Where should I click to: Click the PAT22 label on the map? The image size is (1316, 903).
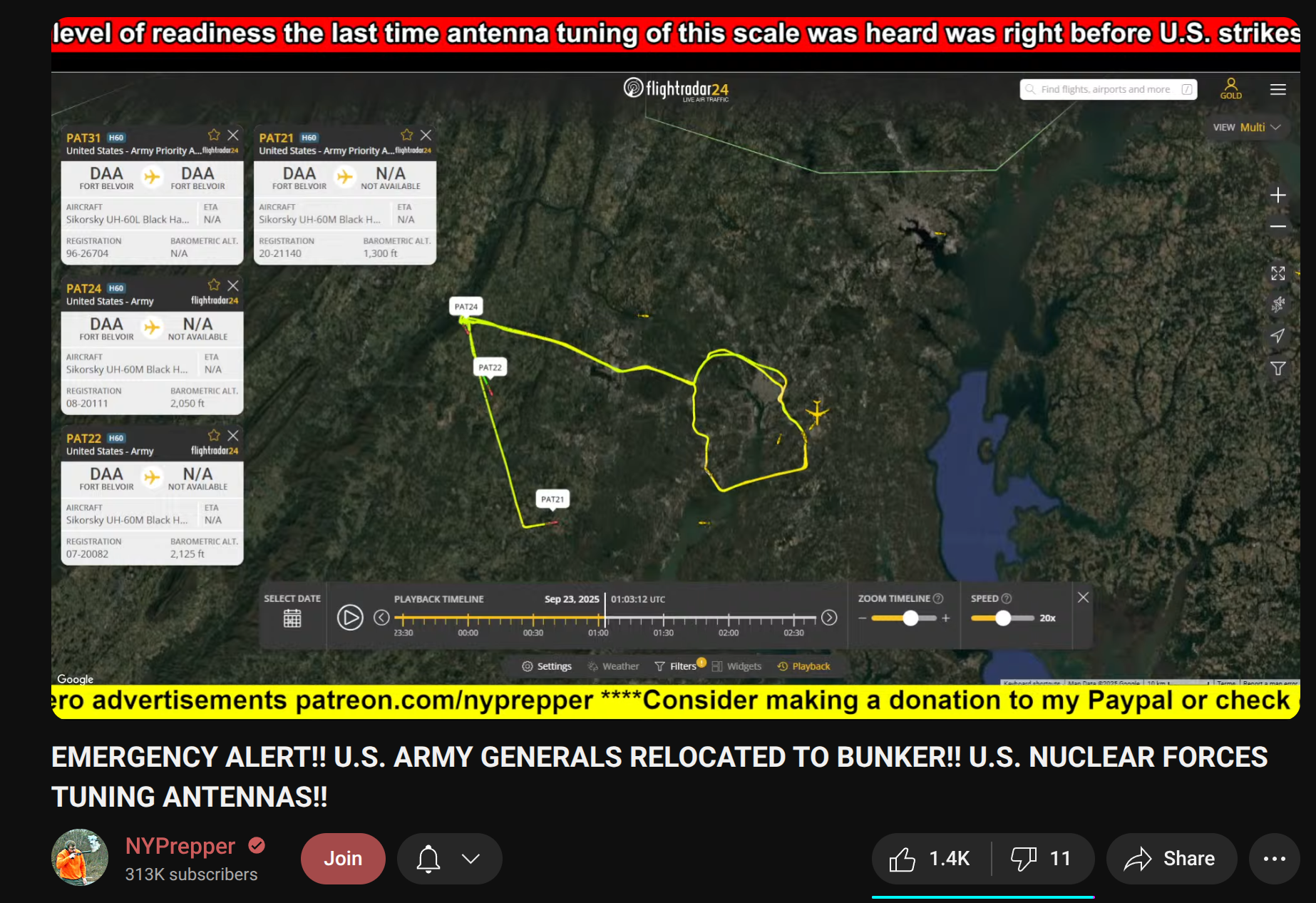[x=490, y=367]
